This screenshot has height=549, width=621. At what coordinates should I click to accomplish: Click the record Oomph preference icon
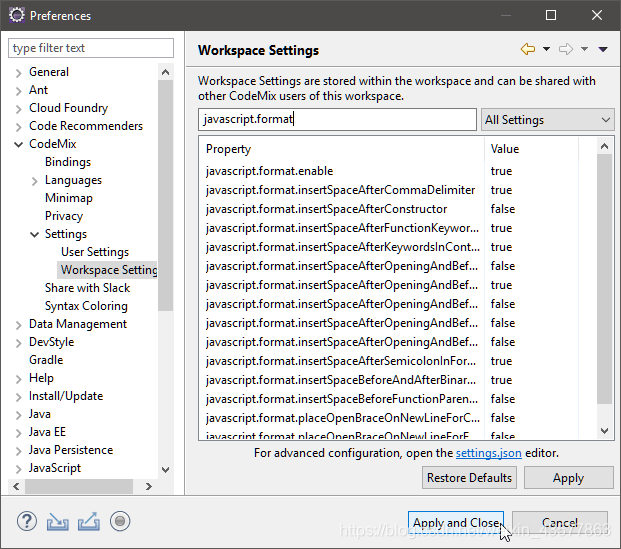(x=120, y=521)
